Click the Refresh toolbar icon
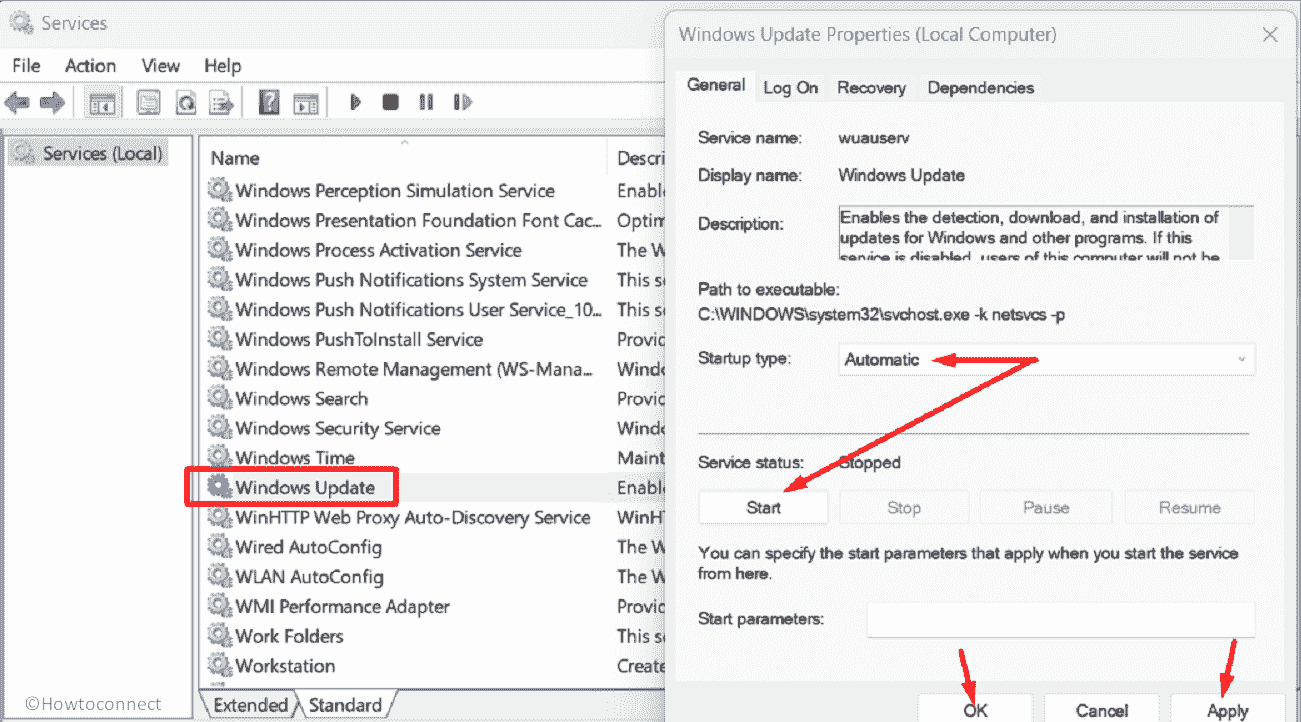This screenshot has width=1301, height=722. pyautogui.click(x=186, y=102)
